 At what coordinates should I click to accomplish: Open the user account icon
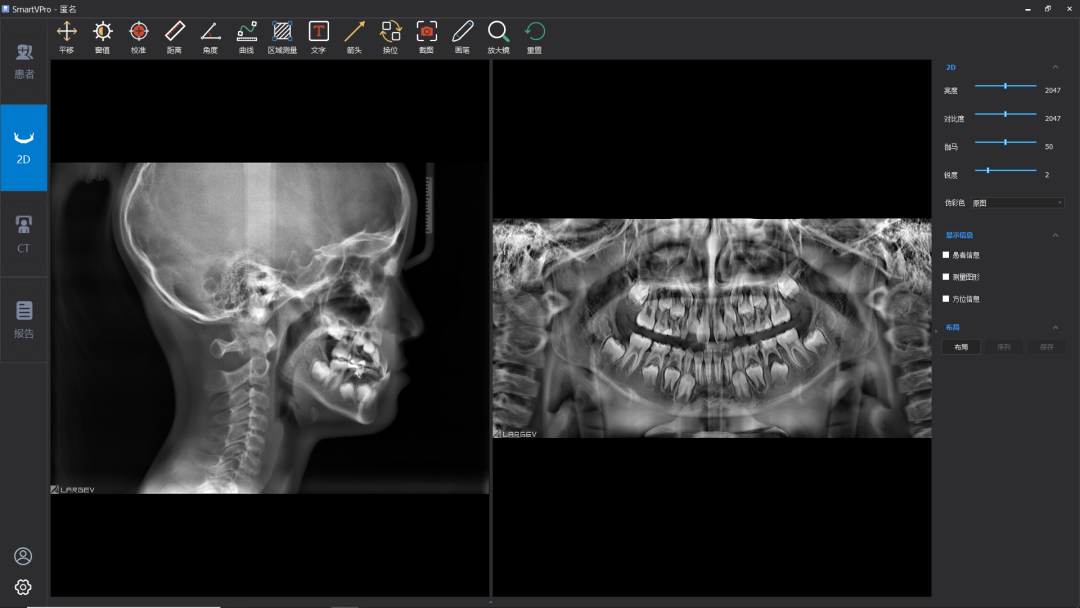(23, 556)
